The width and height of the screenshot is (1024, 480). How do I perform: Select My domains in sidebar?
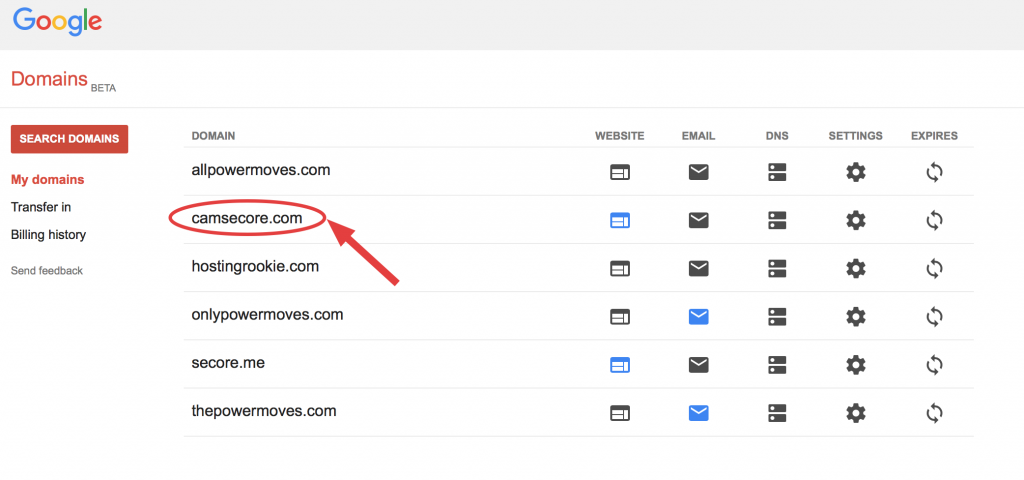tap(48, 180)
